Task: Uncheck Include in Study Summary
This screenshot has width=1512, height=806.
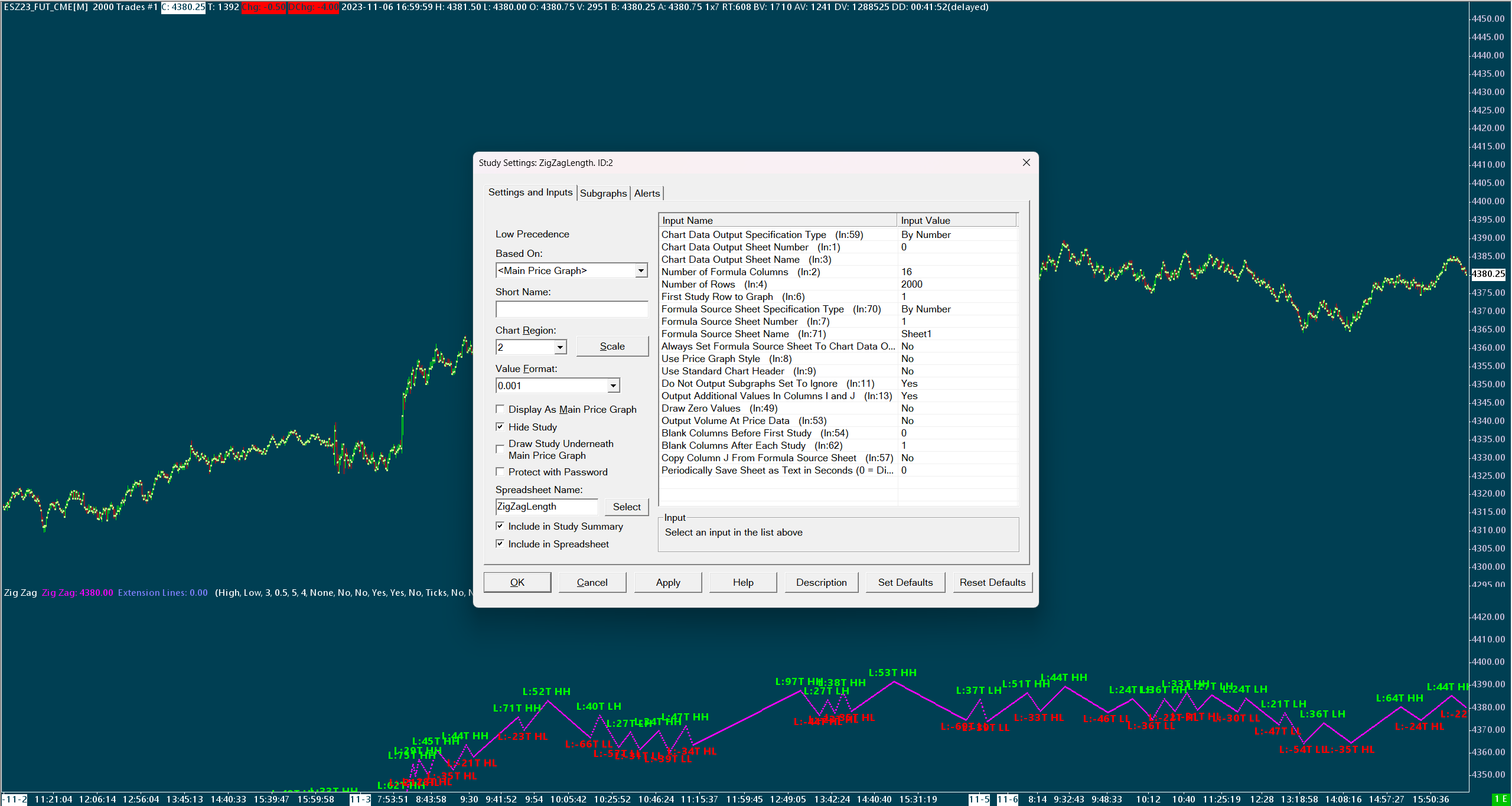Action: [x=500, y=526]
